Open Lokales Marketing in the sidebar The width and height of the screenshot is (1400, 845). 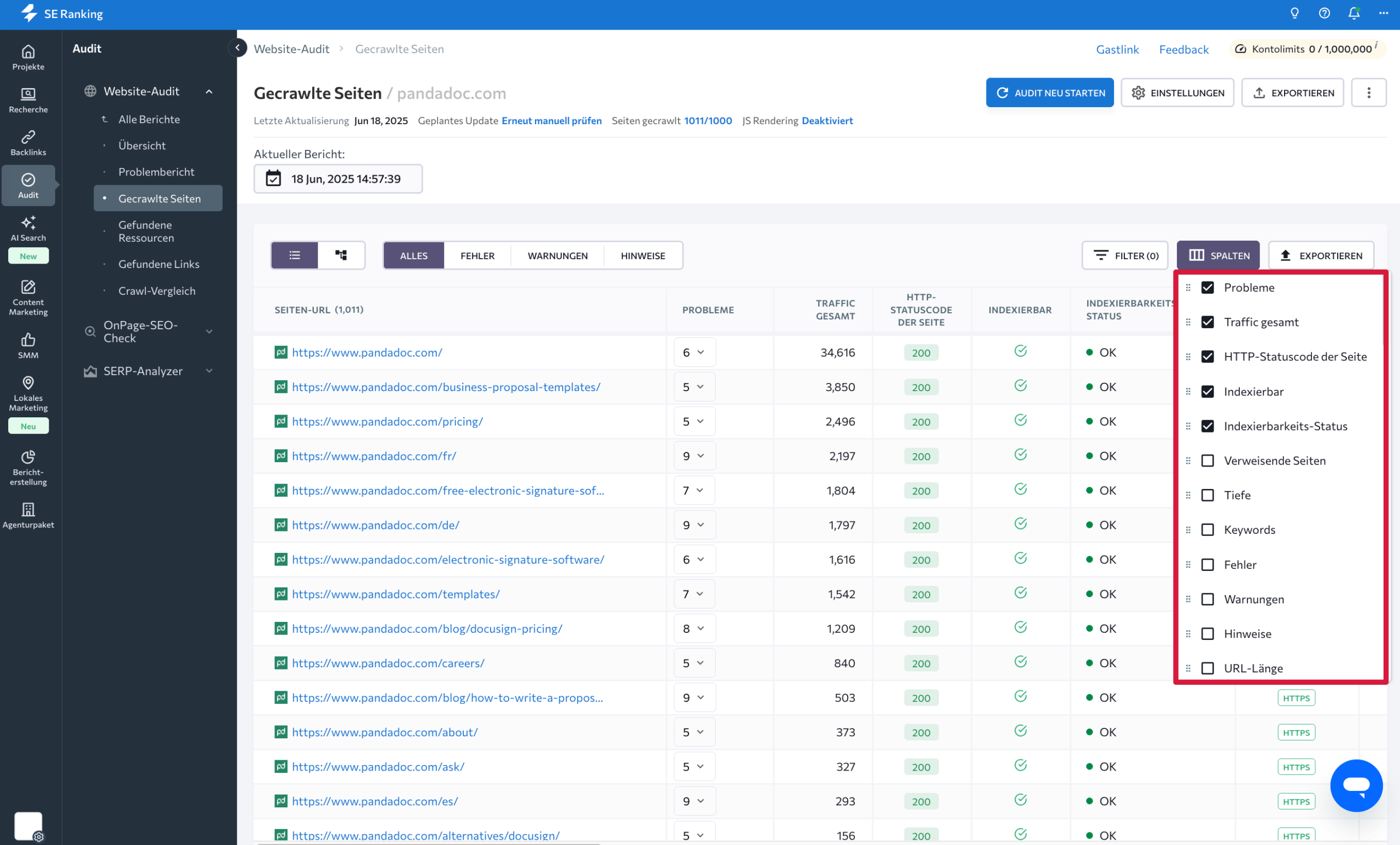(28, 393)
